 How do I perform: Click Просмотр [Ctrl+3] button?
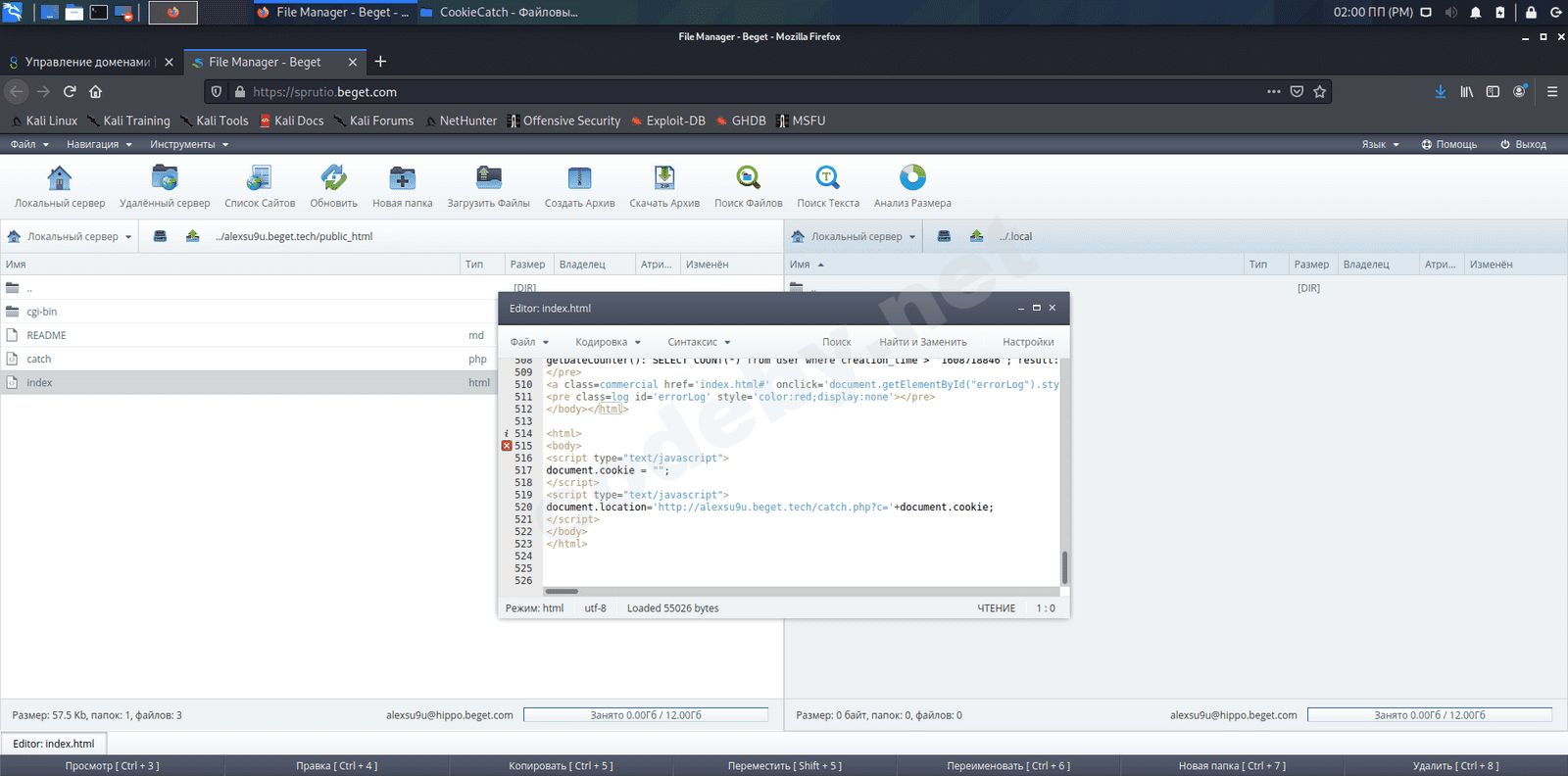pos(112,765)
